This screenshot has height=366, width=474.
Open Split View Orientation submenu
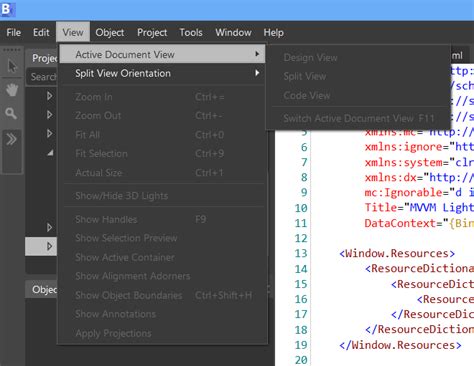(162, 73)
